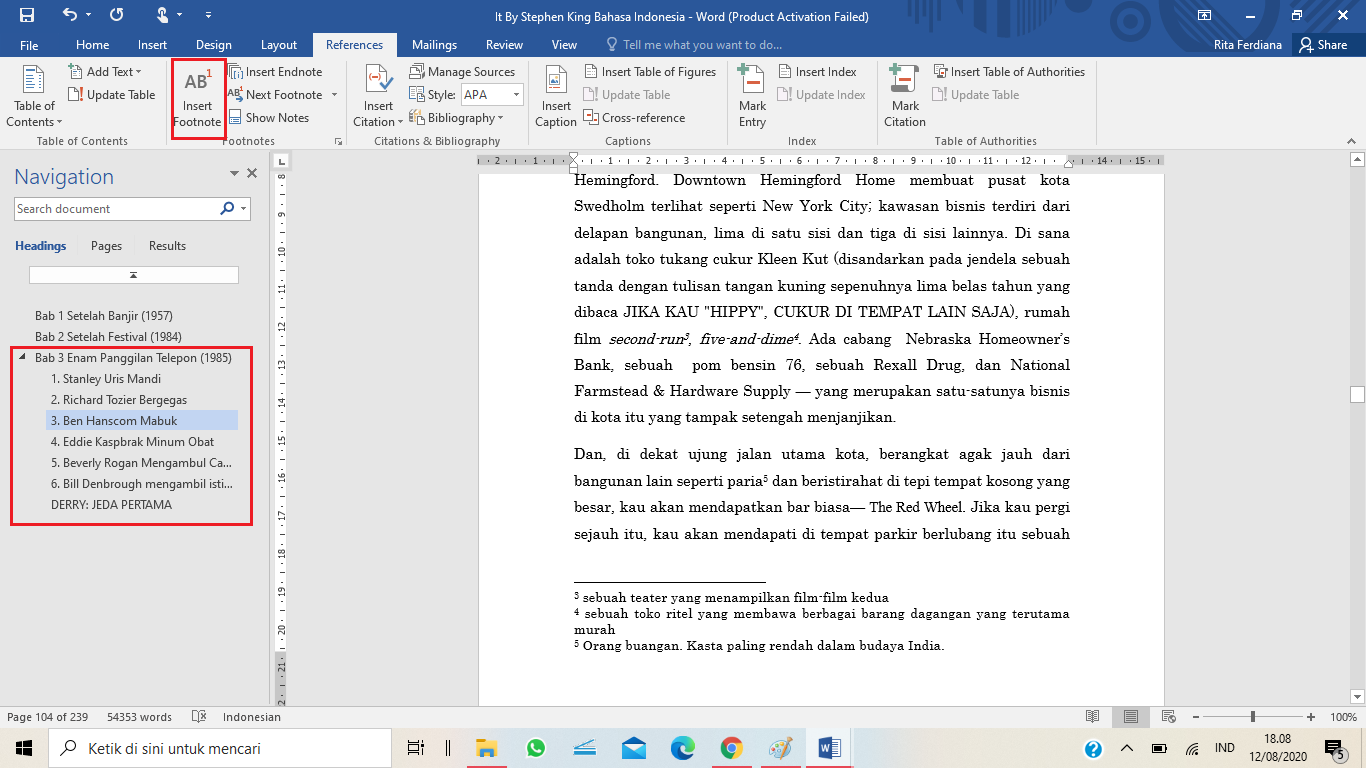Open the Insert tab
The width and height of the screenshot is (1366, 768).
[152, 45]
